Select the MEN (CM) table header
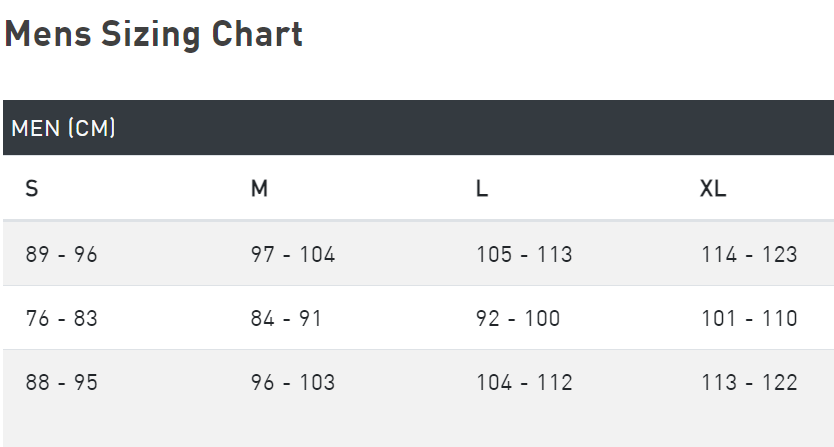The height and width of the screenshot is (447, 834). coord(63,128)
